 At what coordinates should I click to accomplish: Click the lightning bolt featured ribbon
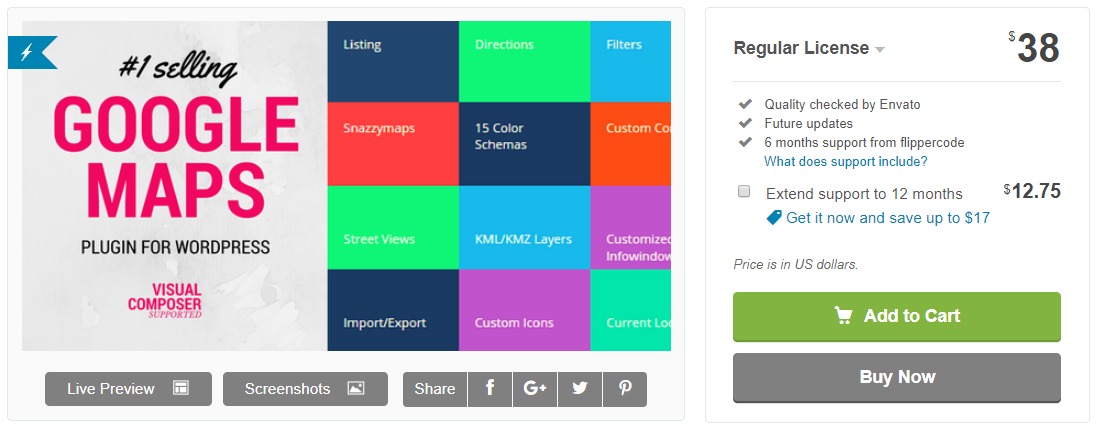pos(31,53)
